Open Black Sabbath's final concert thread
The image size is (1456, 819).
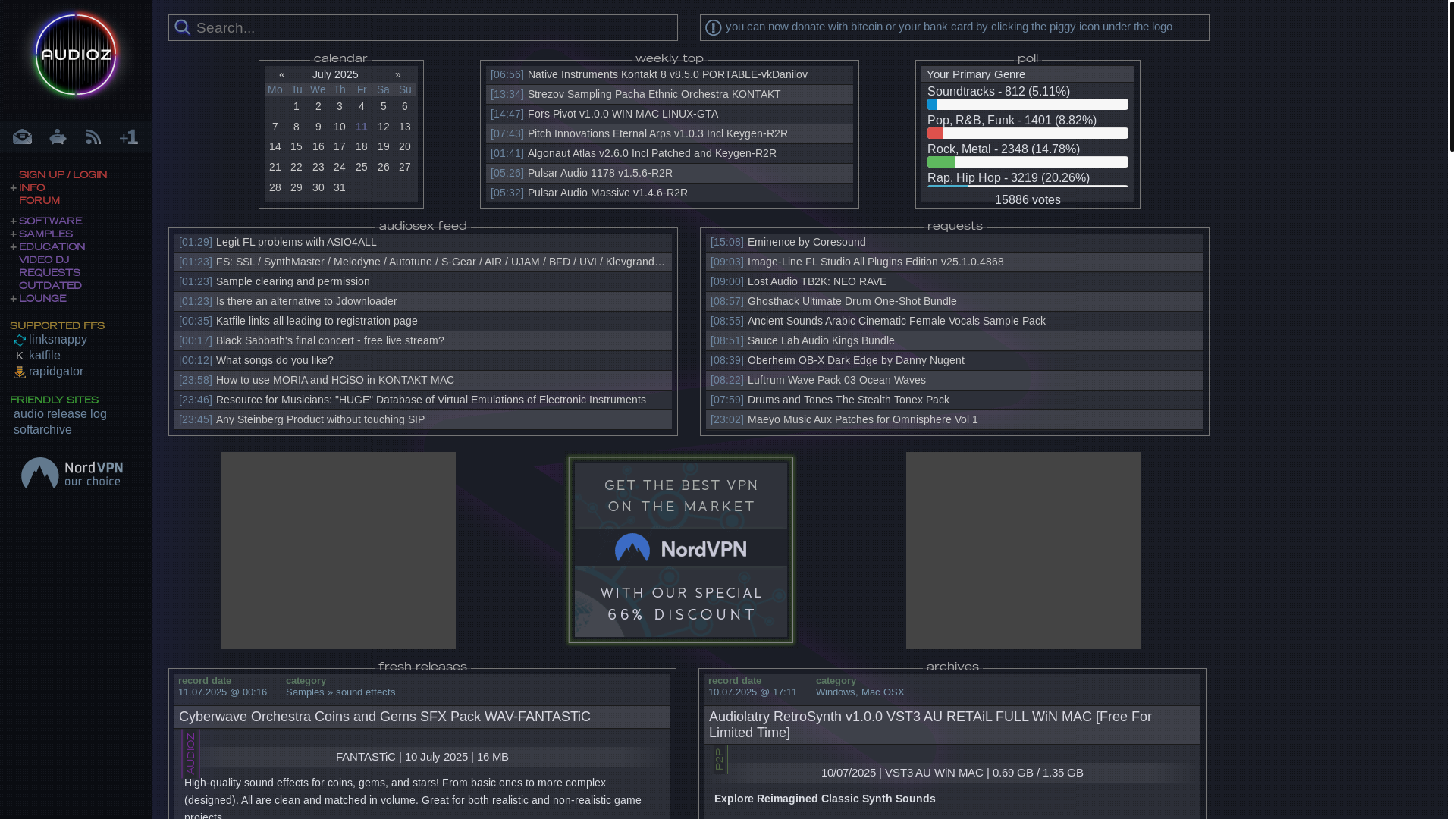330,340
